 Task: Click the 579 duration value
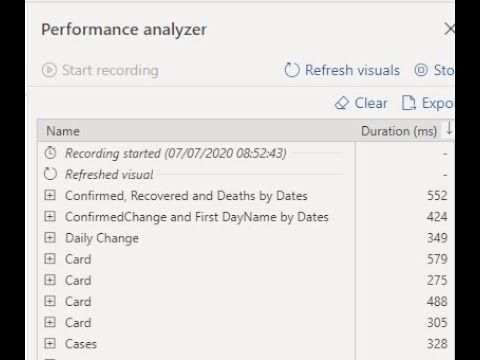click(x=437, y=259)
